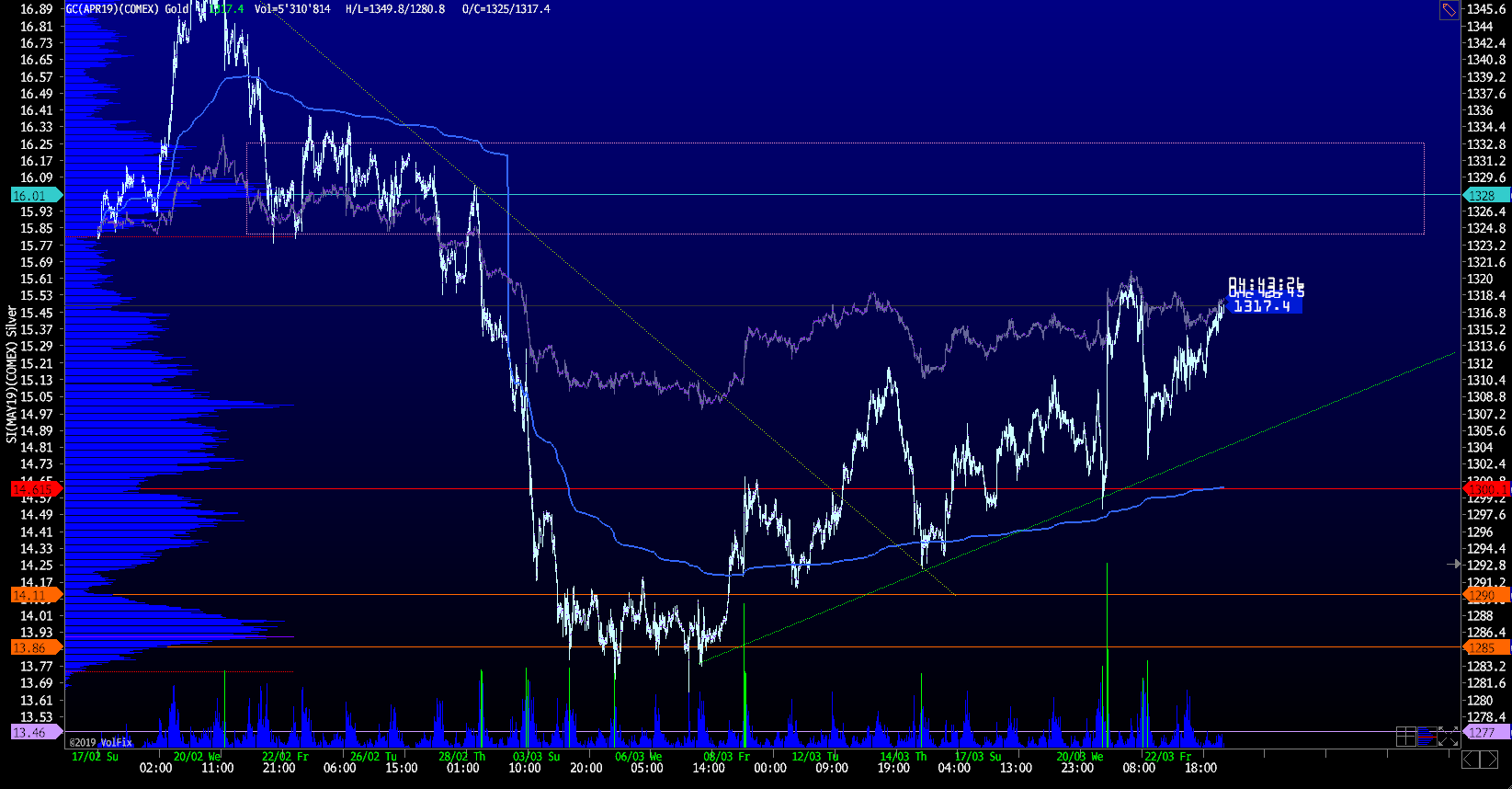Toggle the volume profile histogram icon
Image resolution: width=1512 pixels, height=789 pixels.
pos(1427,736)
